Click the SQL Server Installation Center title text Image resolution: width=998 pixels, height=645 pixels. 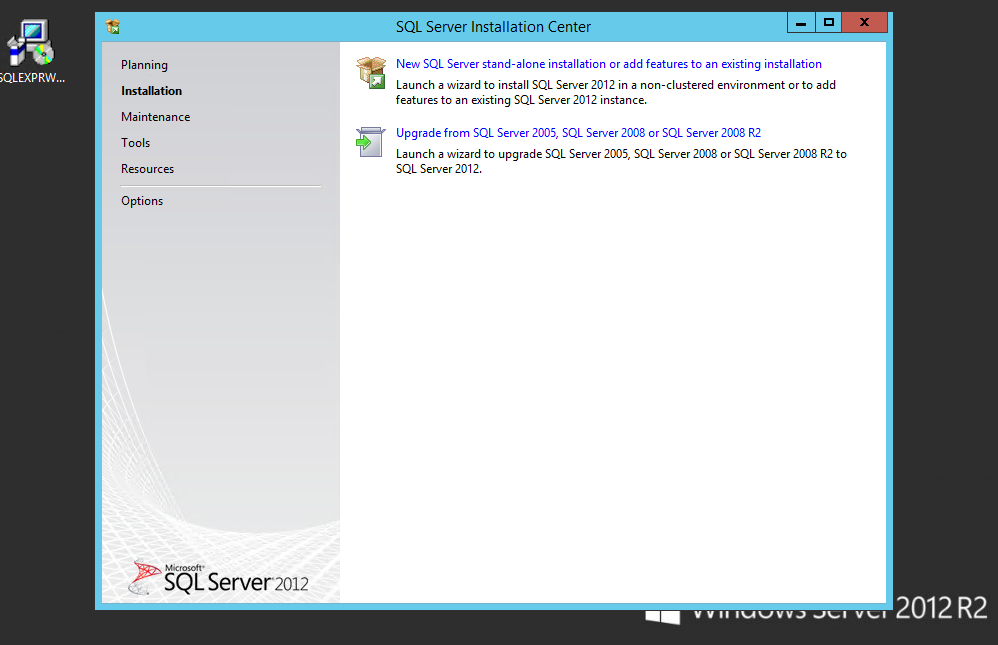click(x=493, y=27)
